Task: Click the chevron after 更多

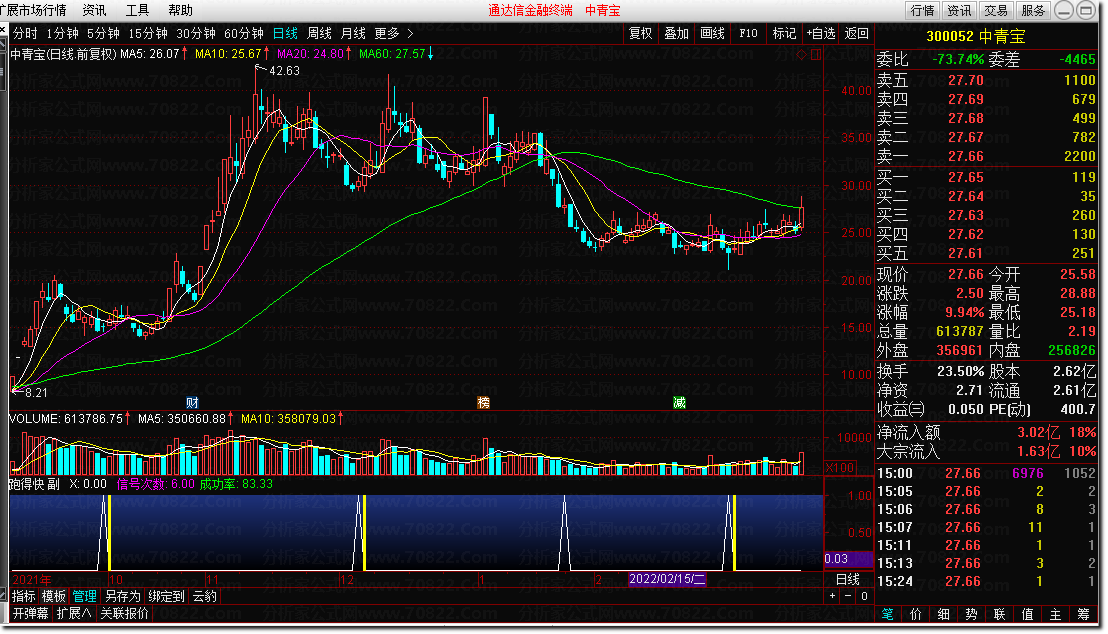Action: (x=411, y=33)
